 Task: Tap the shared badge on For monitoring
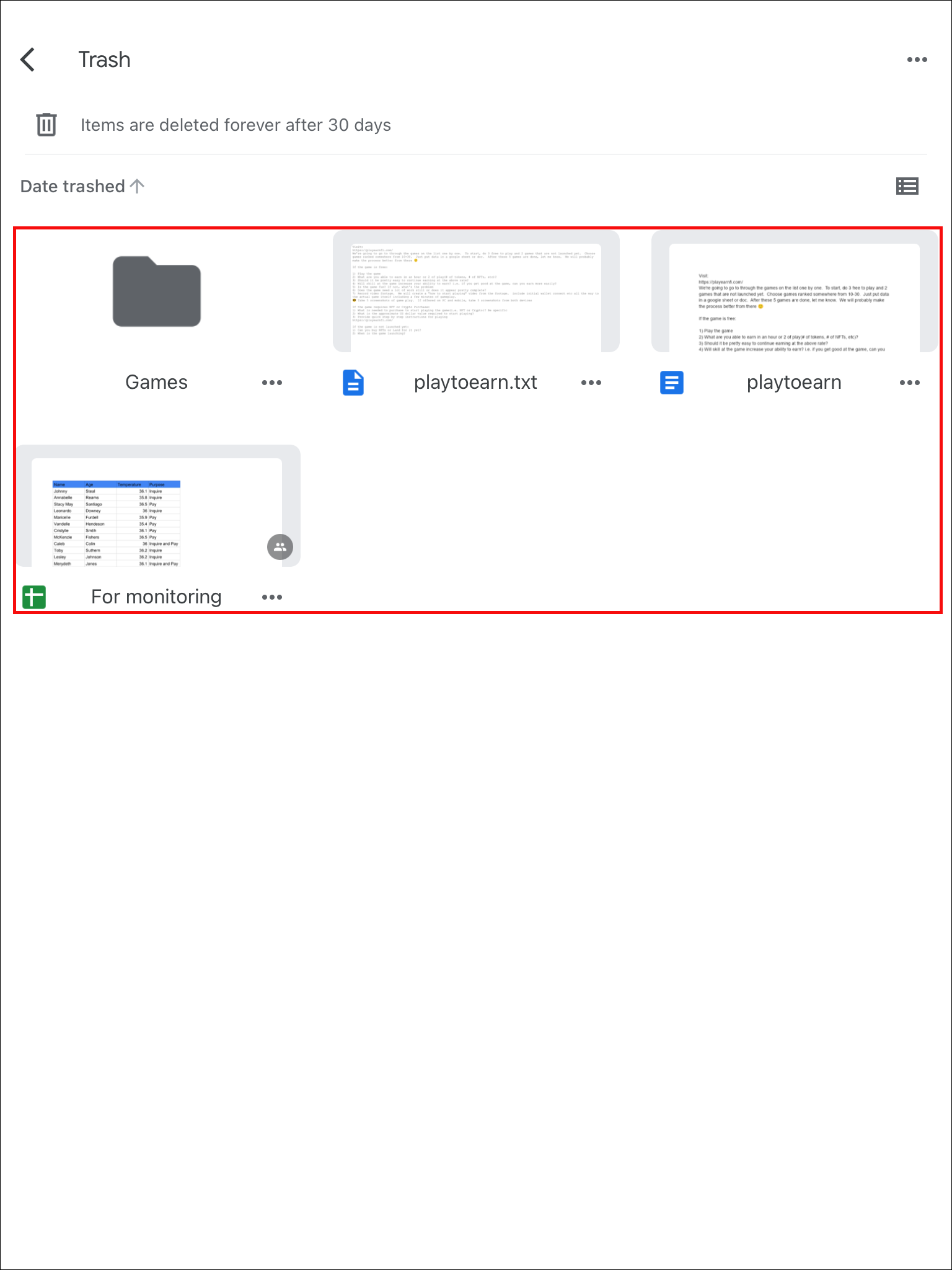[280, 547]
